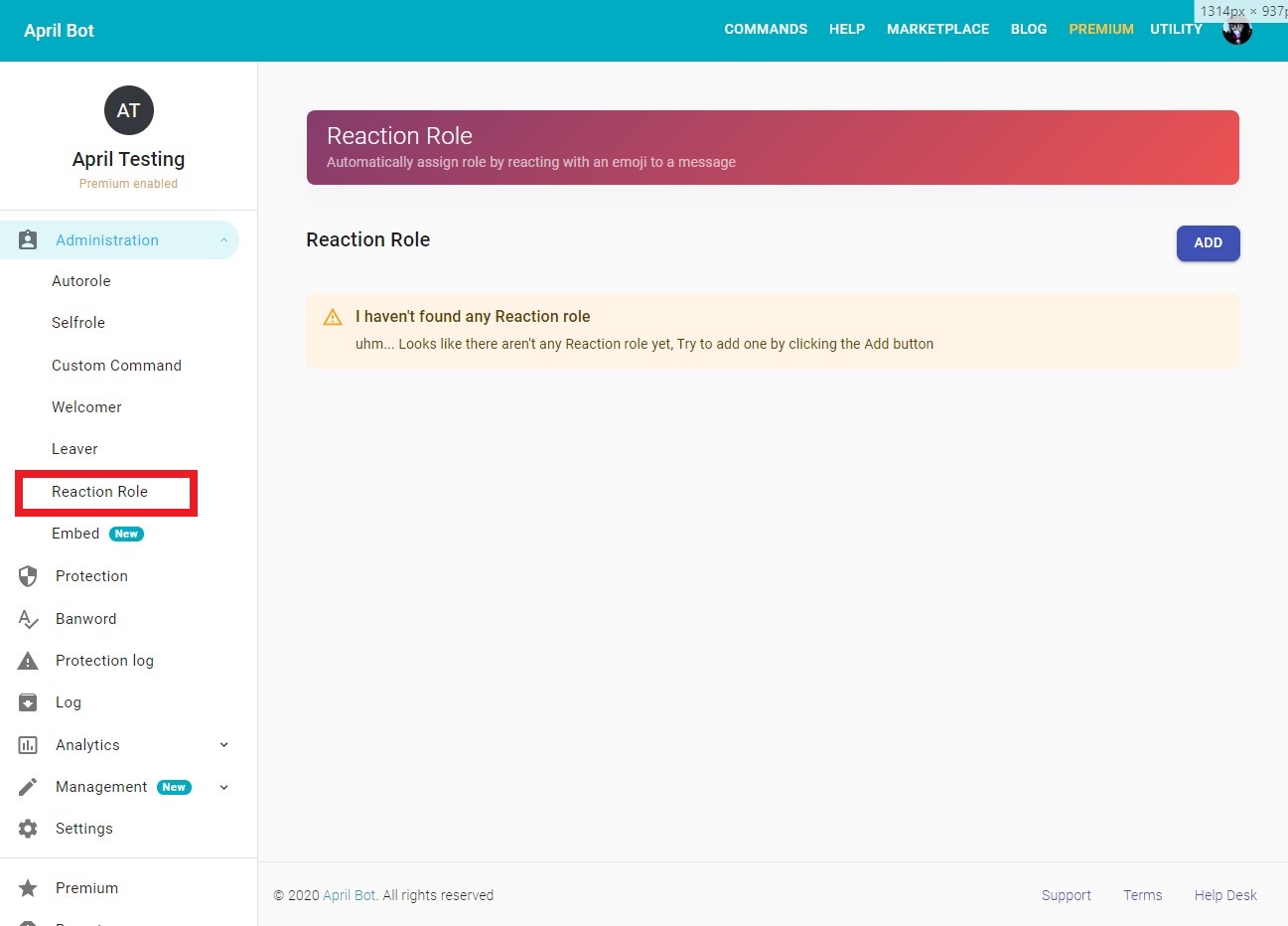Open the Support footer link
The height and width of the screenshot is (926, 1288).
point(1067,895)
